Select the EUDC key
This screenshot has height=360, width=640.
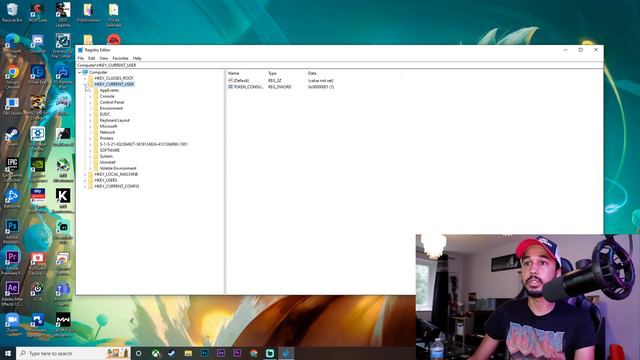coord(105,114)
